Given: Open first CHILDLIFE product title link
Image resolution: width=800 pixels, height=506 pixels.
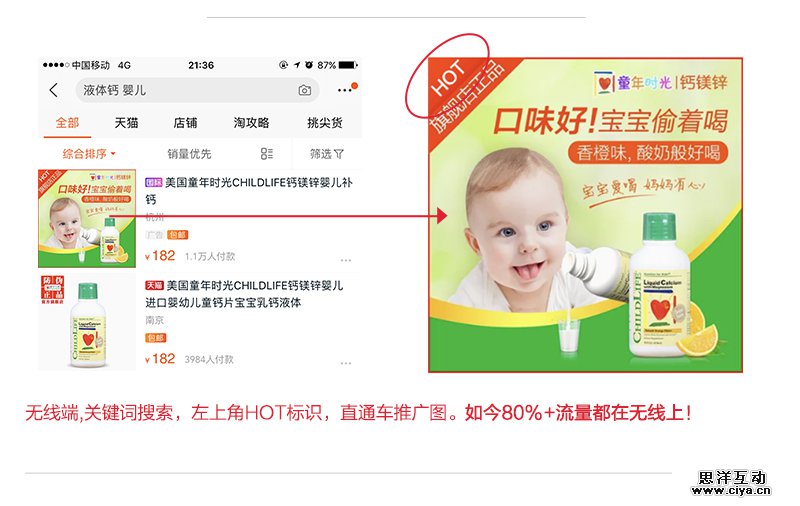Looking at the screenshot, I should (248, 191).
